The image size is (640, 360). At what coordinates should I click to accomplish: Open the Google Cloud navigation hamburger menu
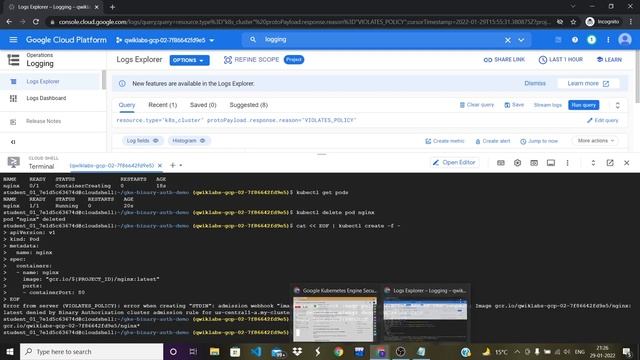click(x=13, y=40)
